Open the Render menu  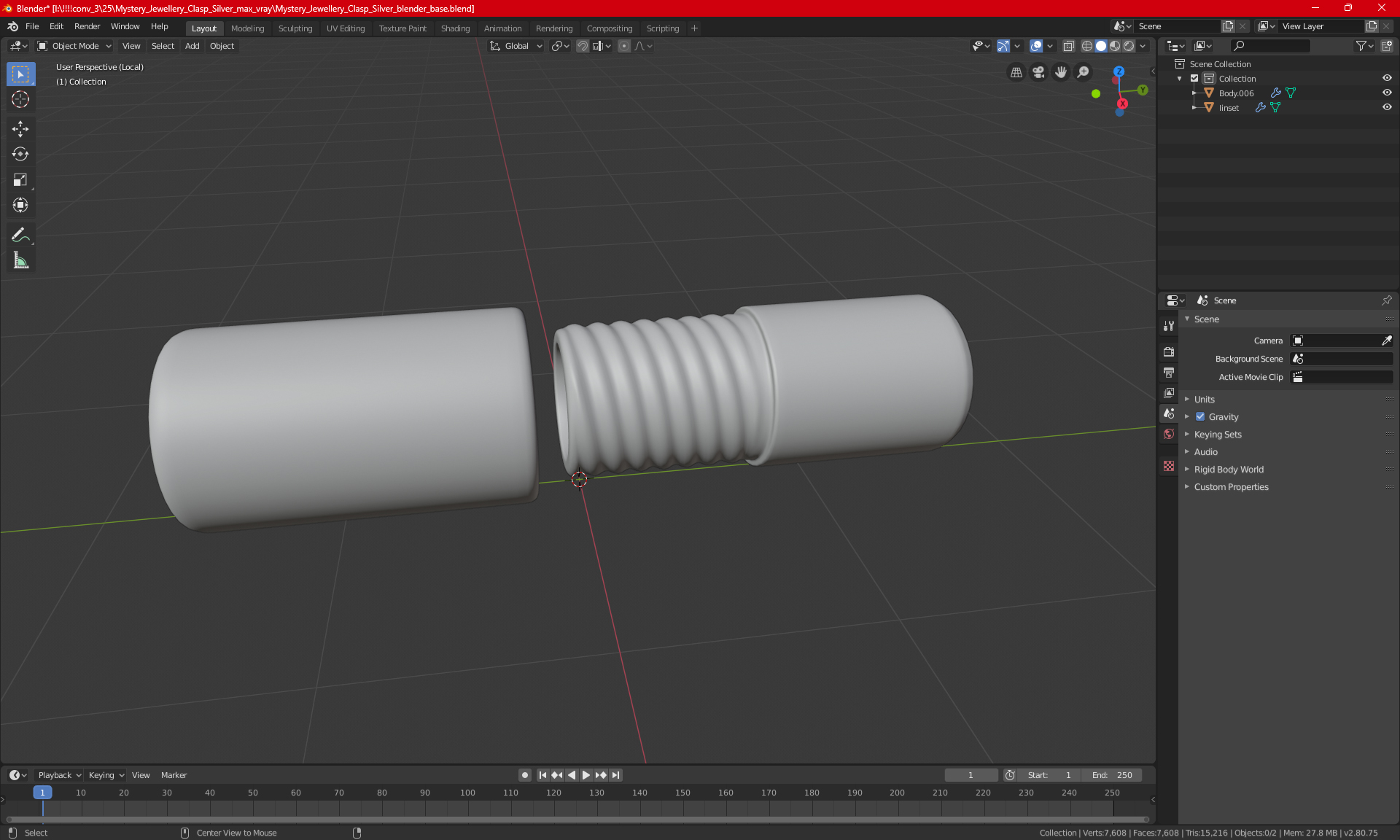pyautogui.click(x=87, y=26)
